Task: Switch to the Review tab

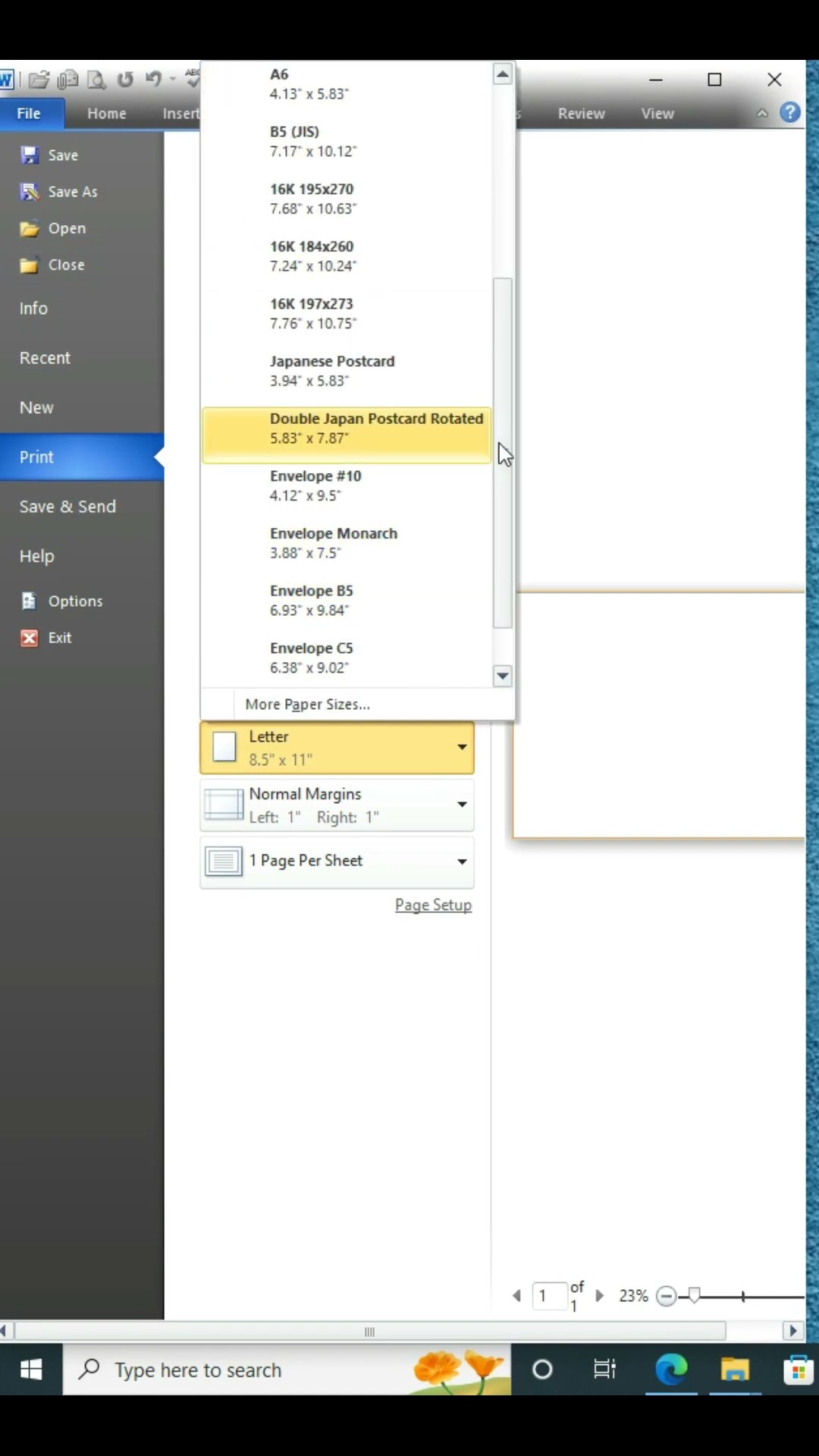Action: click(x=582, y=114)
